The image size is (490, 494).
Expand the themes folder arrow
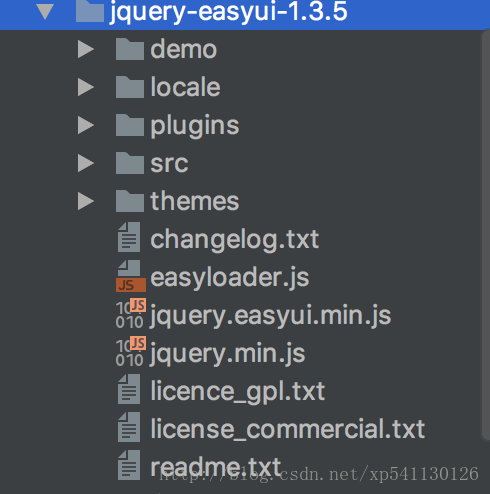click(x=86, y=201)
